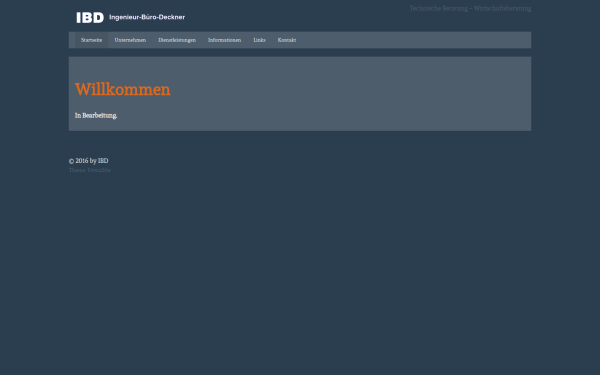Viewport: 600px width, 375px height.
Task: Go to the Dienstleistungen page
Action: tap(177, 40)
